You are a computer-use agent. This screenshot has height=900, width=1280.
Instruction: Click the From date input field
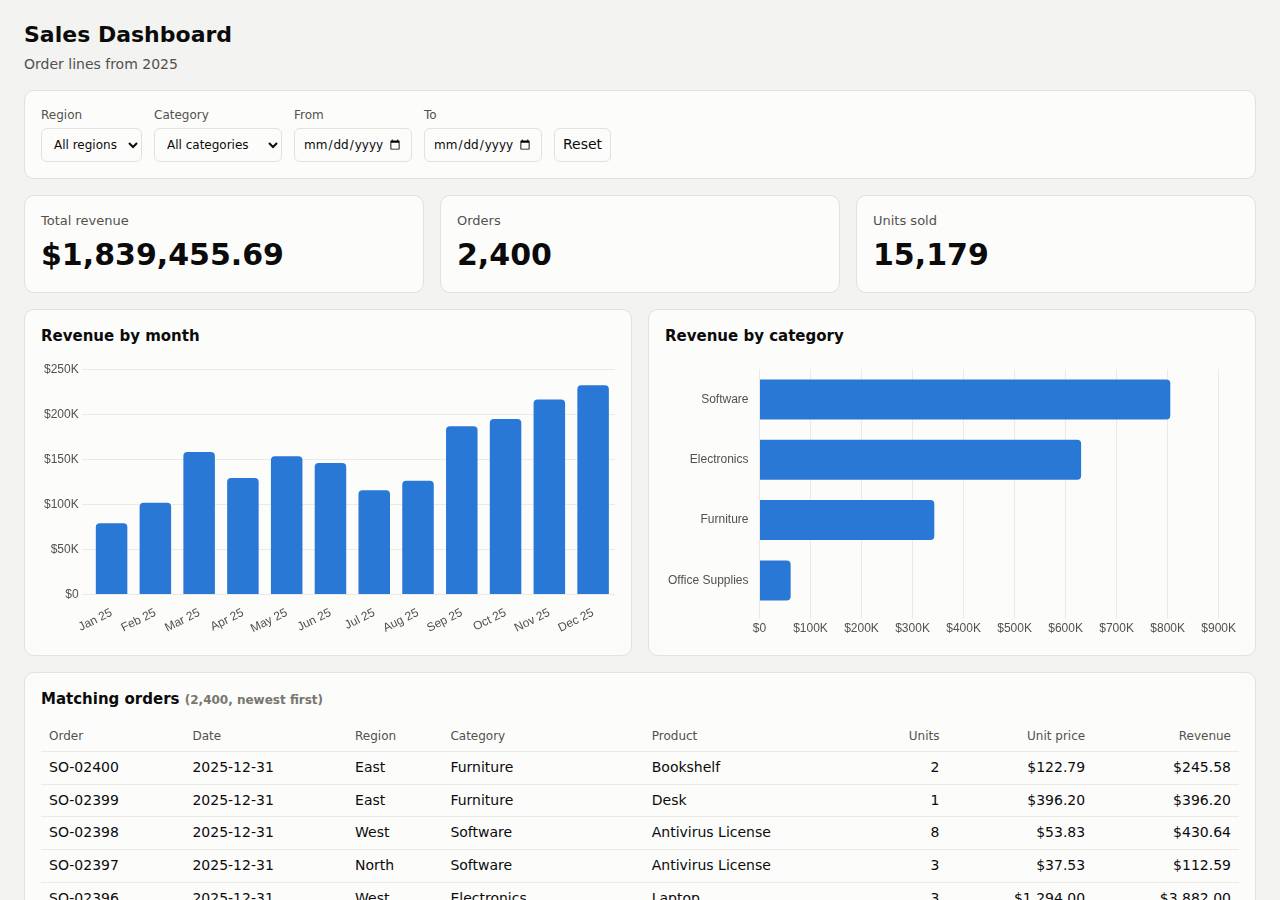pos(353,145)
